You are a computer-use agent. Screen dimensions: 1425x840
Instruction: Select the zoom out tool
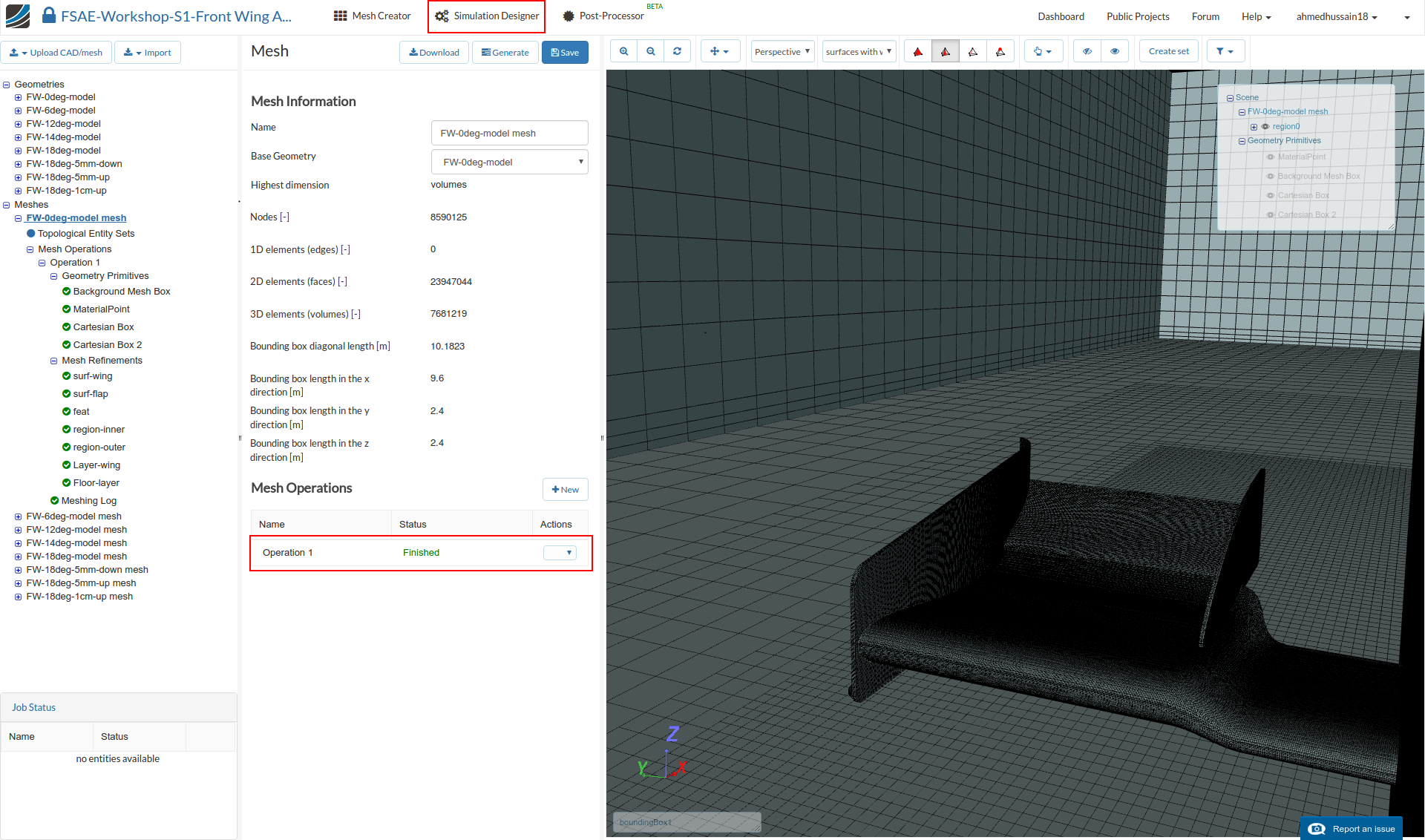(651, 51)
